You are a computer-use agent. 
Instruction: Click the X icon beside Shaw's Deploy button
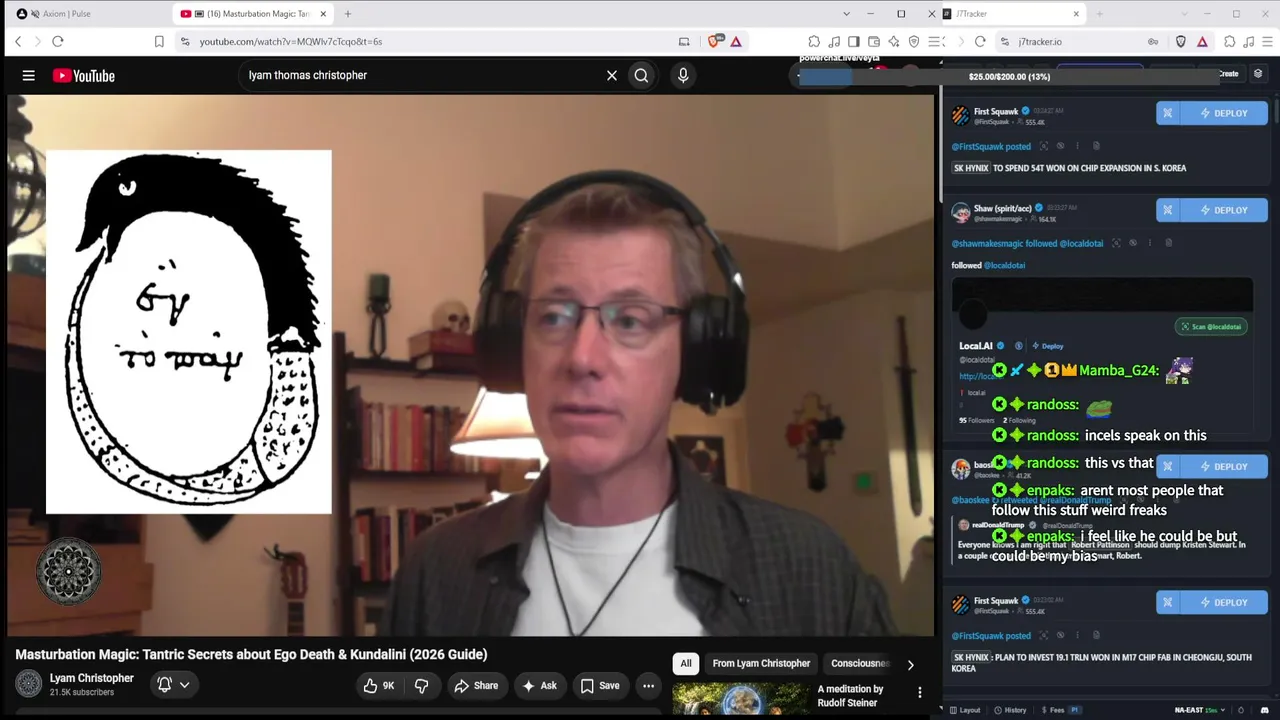pos(1168,211)
